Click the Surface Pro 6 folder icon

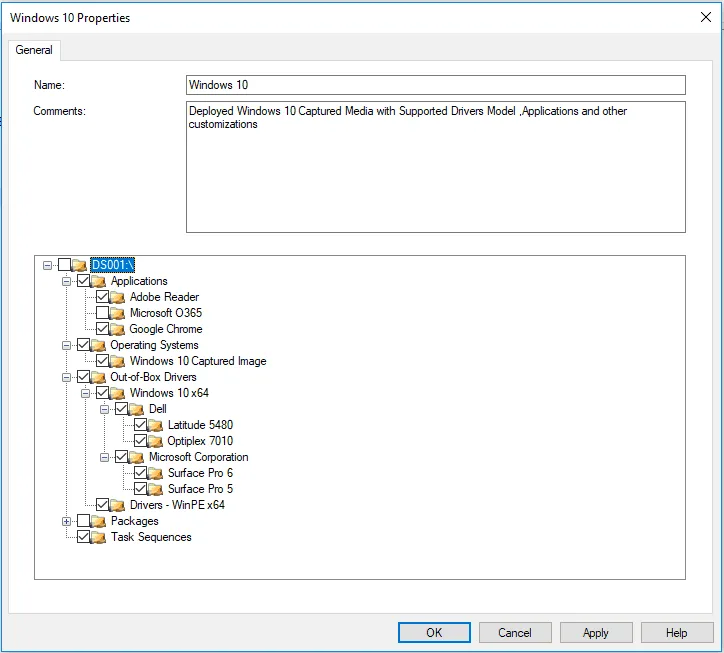click(155, 473)
